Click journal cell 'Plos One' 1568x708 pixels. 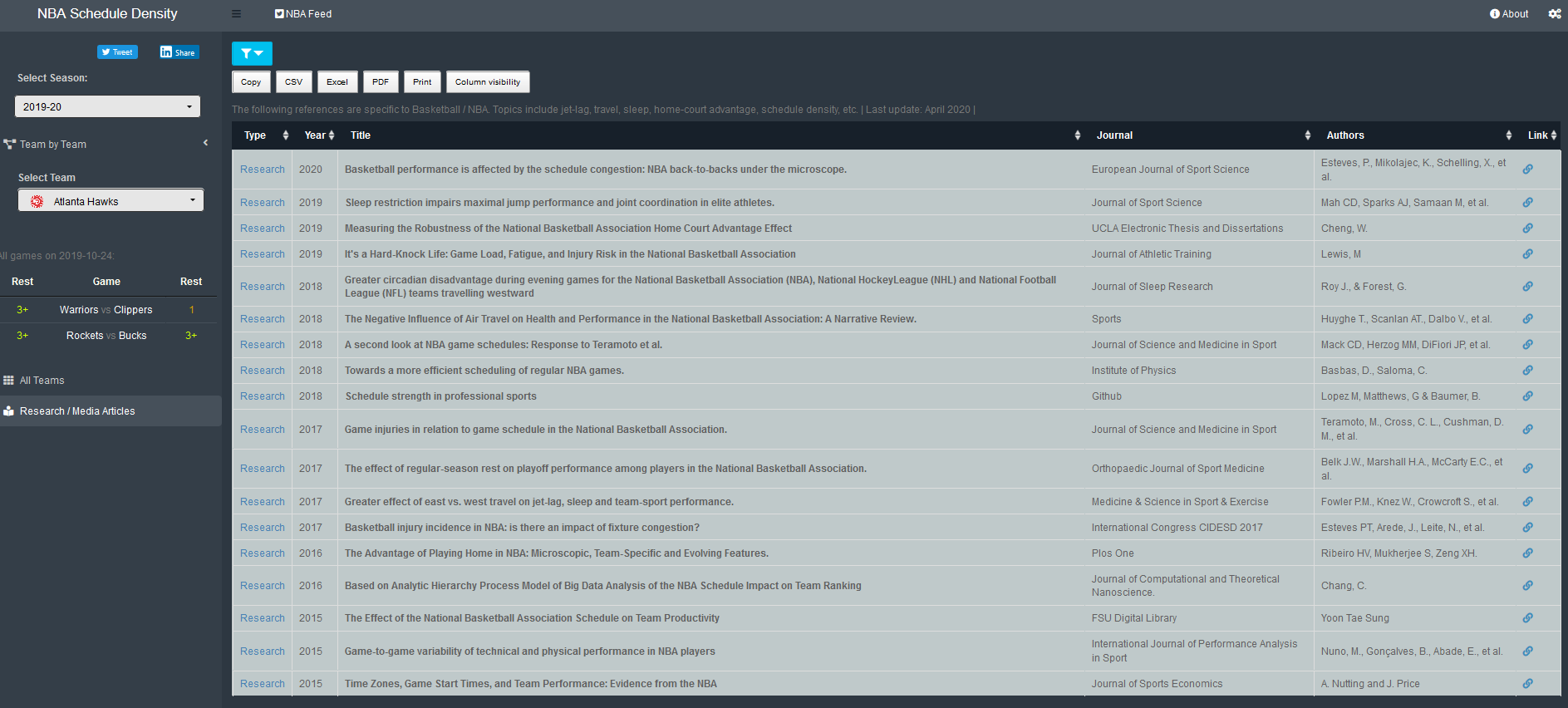(1113, 553)
